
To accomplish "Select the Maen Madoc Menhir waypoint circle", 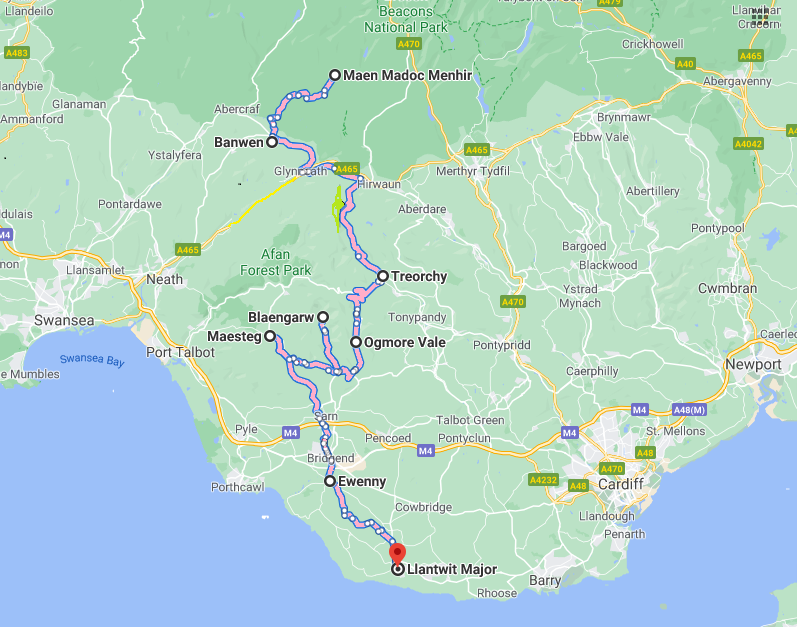I will [334, 75].
